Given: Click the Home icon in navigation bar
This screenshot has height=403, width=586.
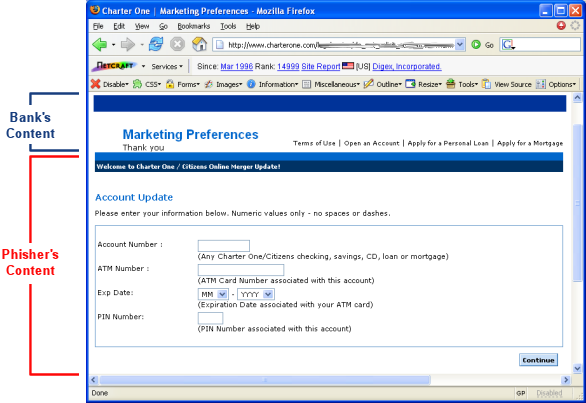Looking at the screenshot, I should (x=199, y=44).
